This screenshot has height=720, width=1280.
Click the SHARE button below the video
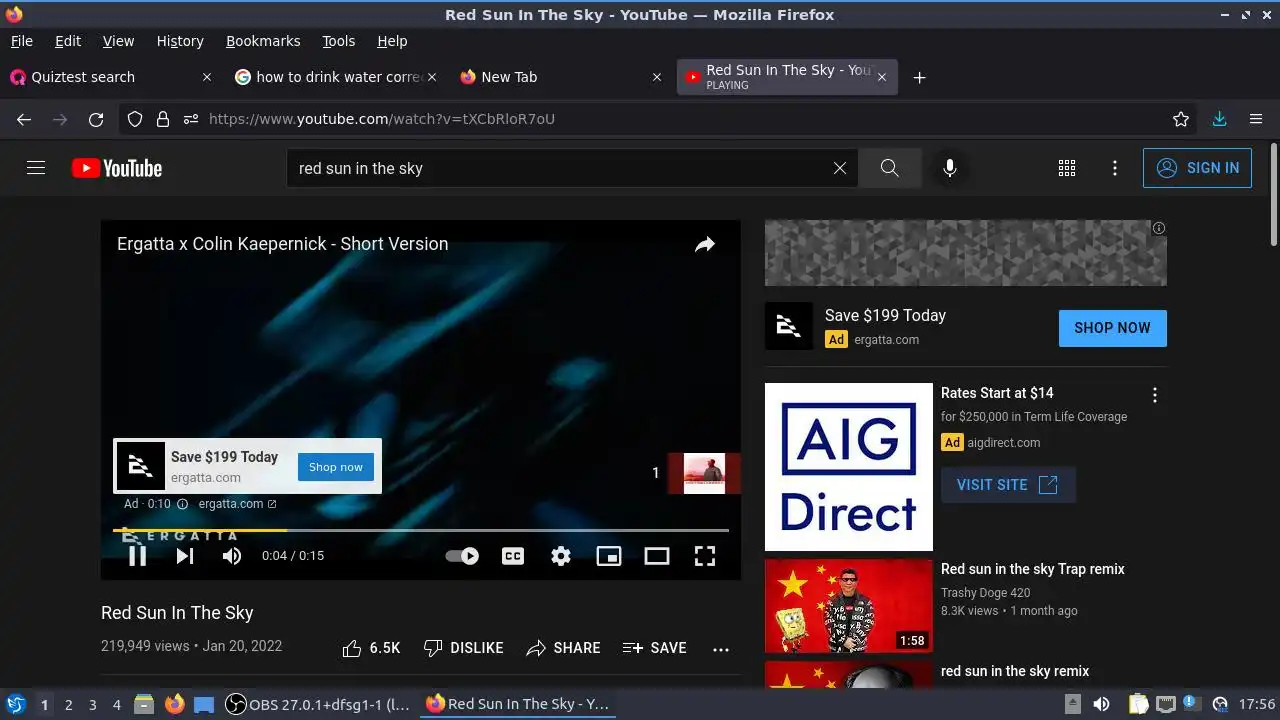pos(563,648)
